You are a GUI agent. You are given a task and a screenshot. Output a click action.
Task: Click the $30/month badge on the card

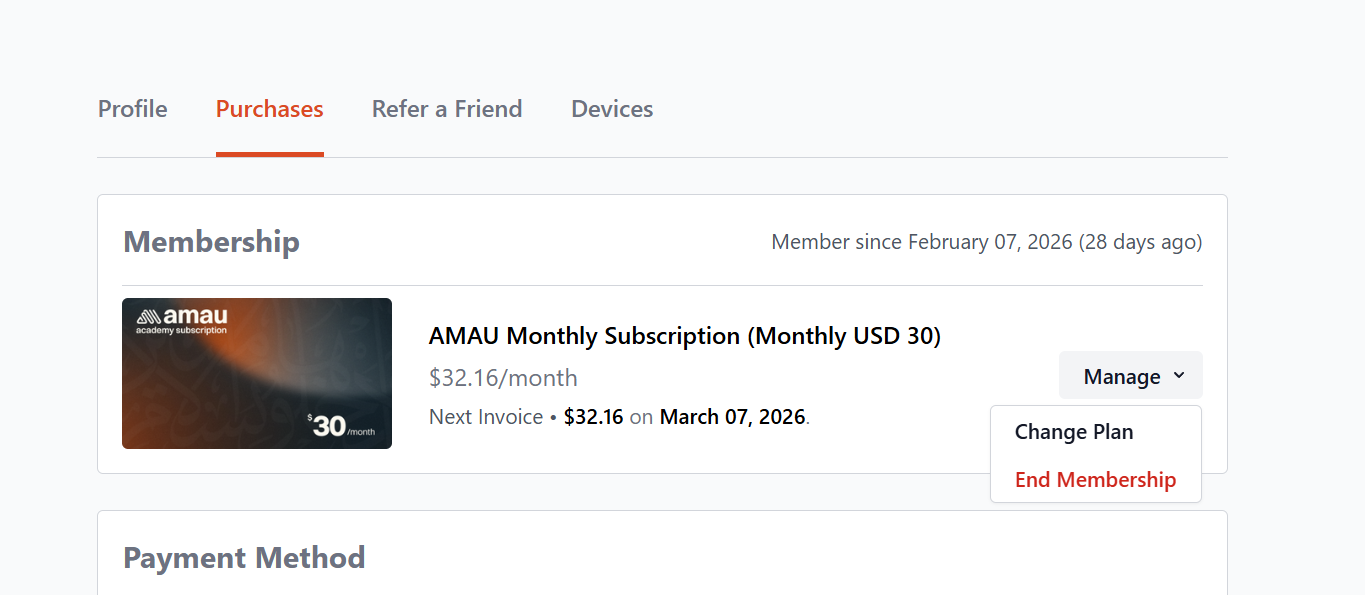pos(341,426)
